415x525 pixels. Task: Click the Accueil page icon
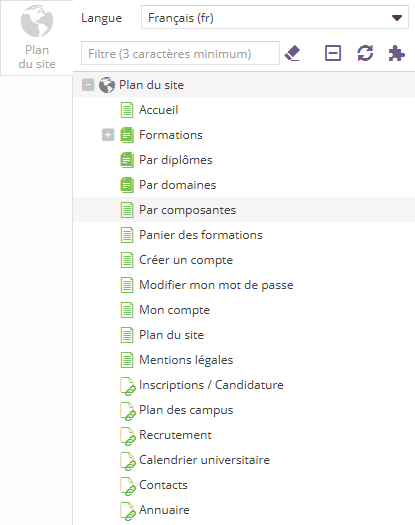click(127, 110)
